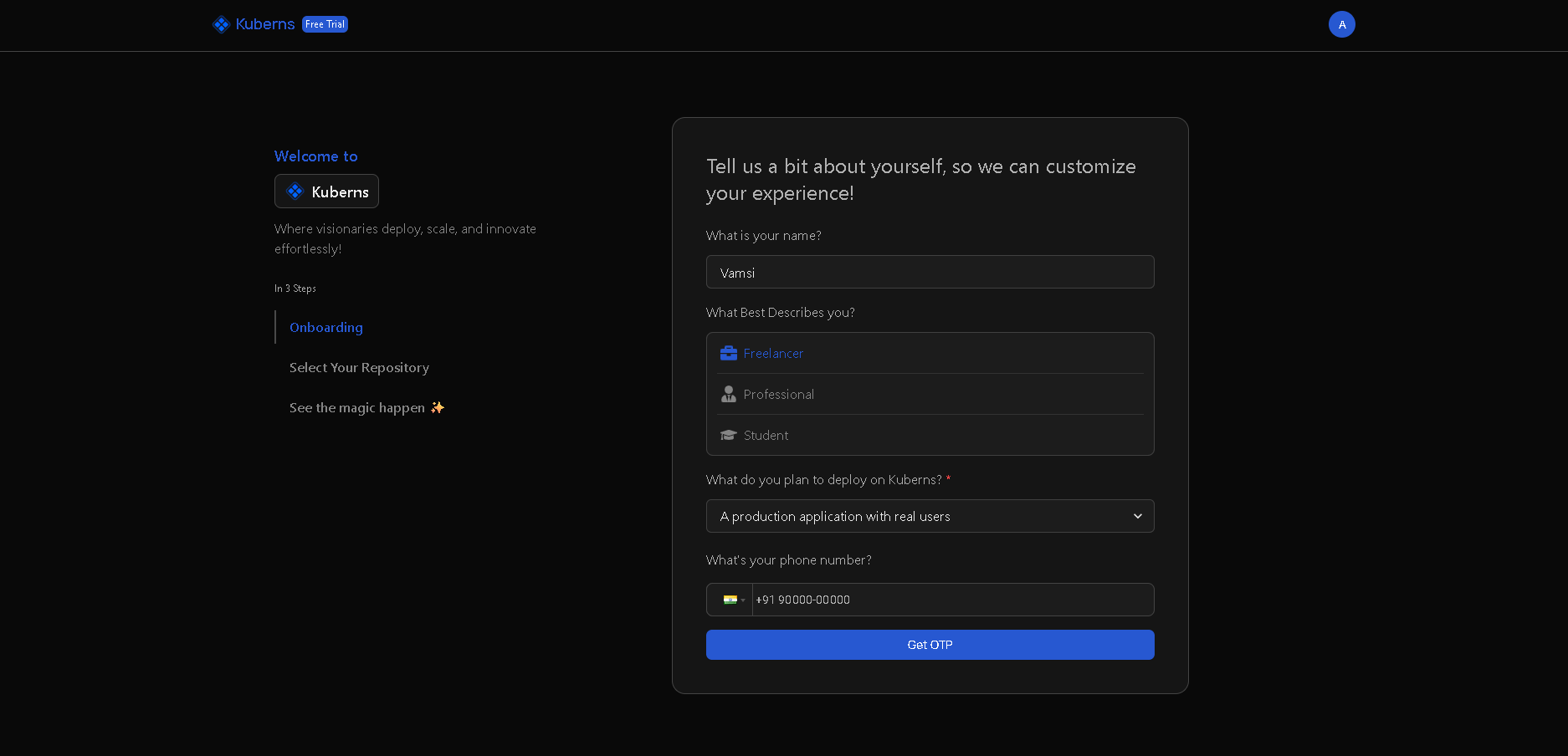Open the deployment plan dropdown
1568x756 pixels.
[930, 516]
